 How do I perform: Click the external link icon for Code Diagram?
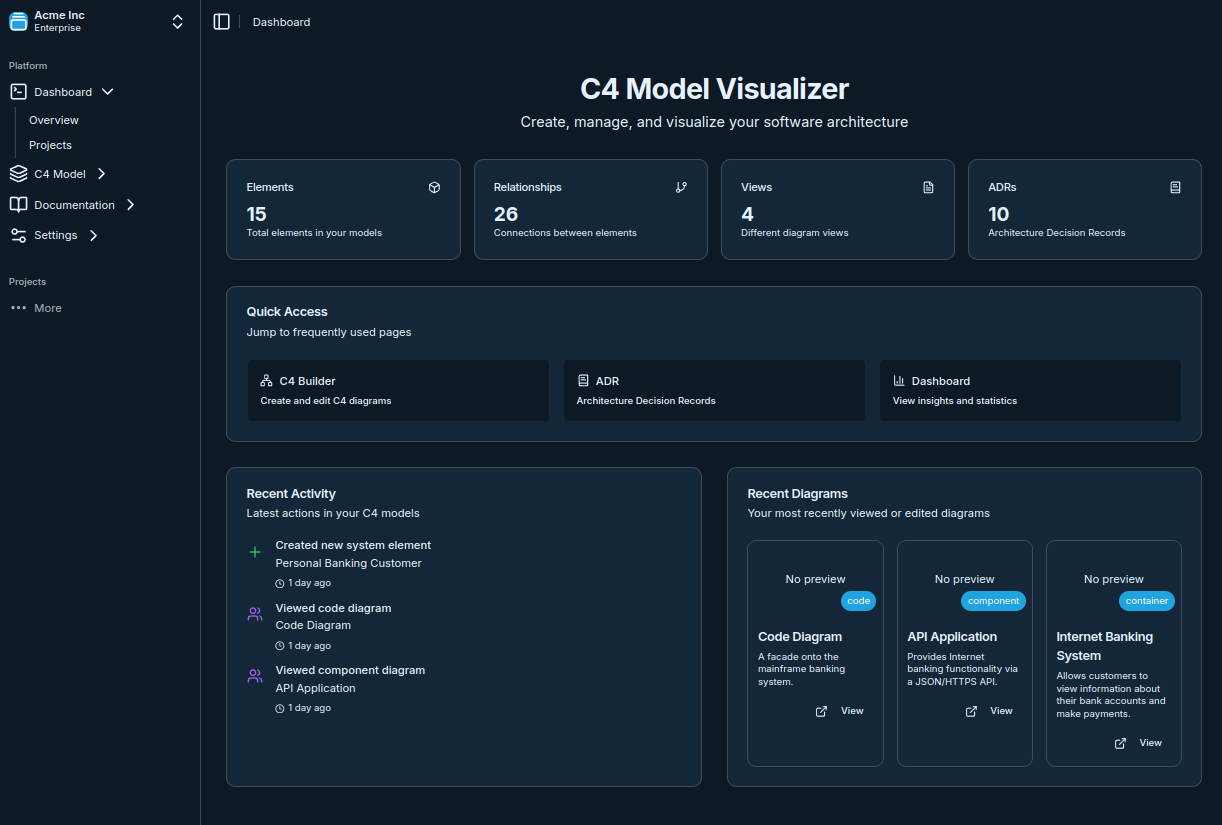coord(821,711)
